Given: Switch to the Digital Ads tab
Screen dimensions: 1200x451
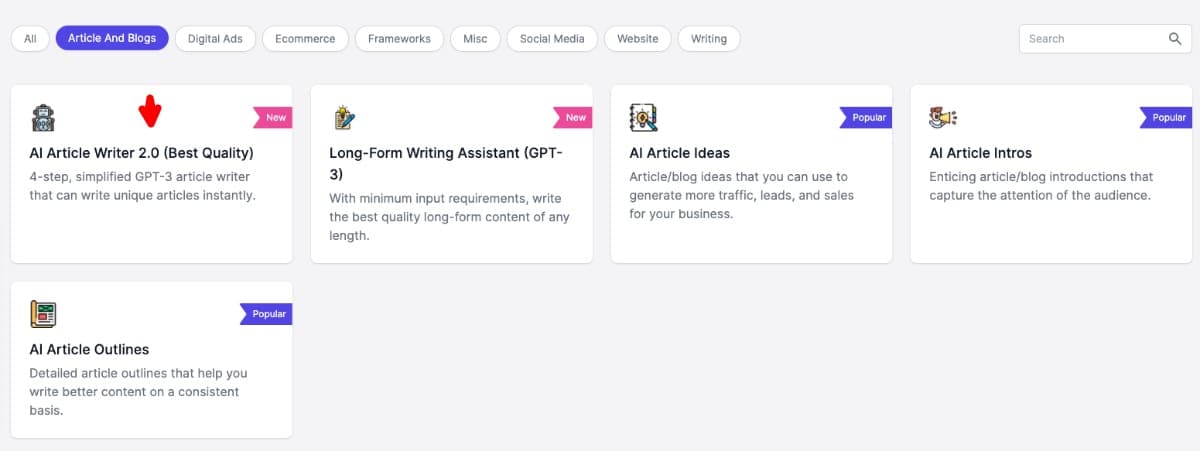Looking at the screenshot, I should click(215, 39).
